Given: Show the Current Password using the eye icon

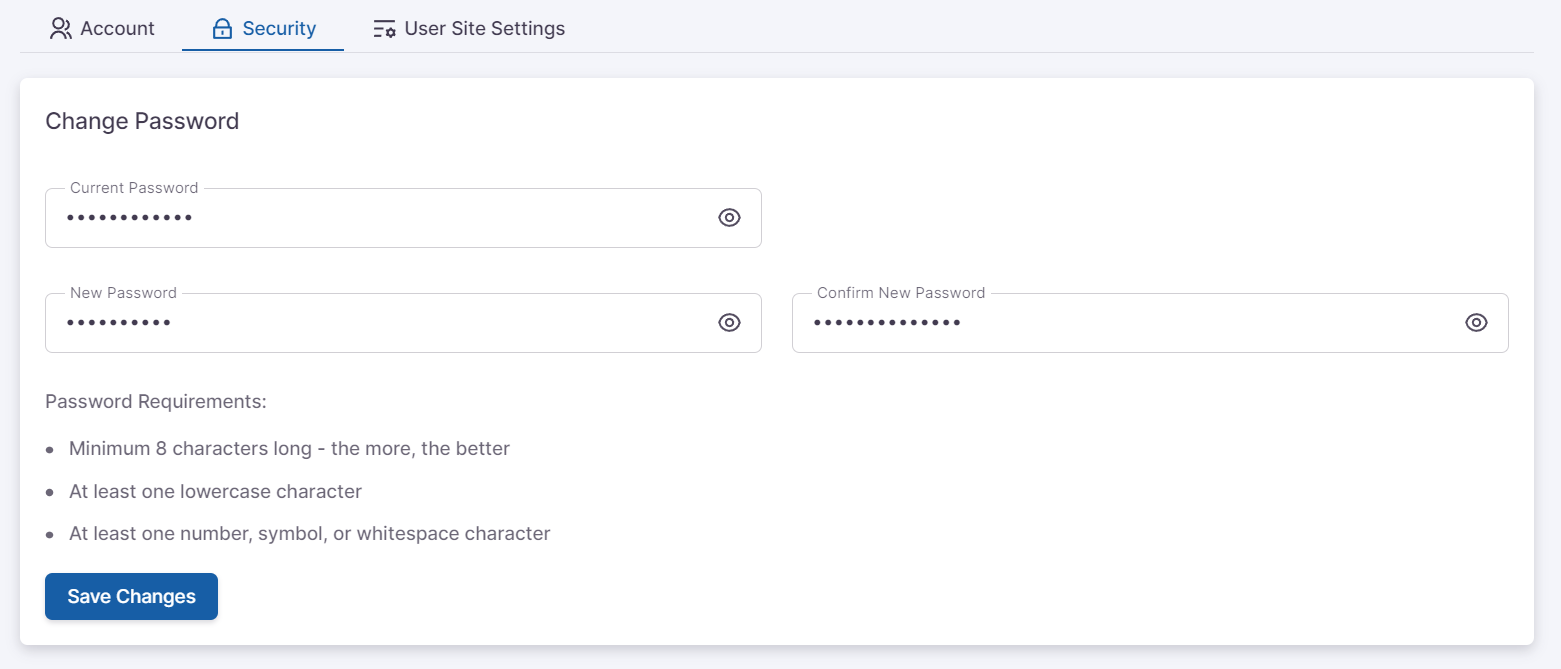Looking at the screenshot, I should click(729, 218).
